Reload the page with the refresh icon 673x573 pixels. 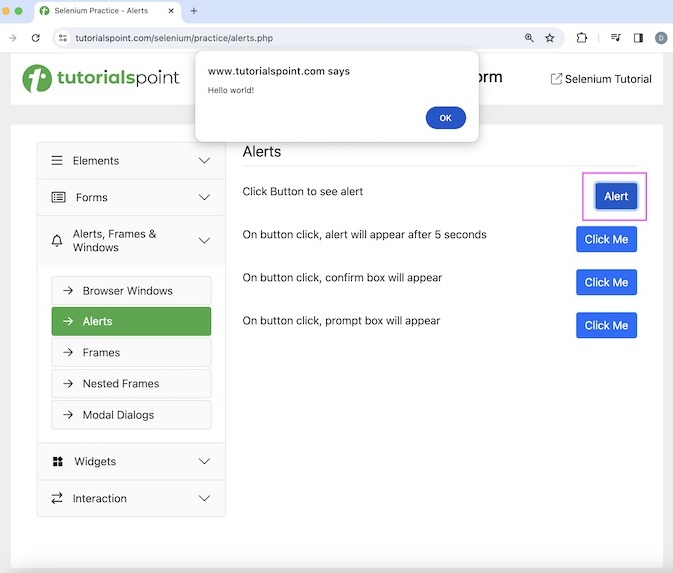click(x=36, y=38)
